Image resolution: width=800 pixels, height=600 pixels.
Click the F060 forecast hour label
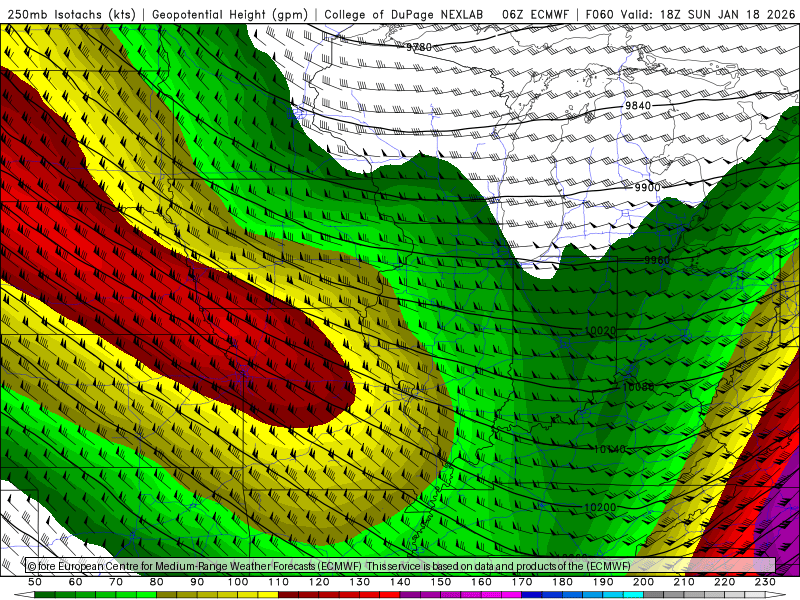599,15
